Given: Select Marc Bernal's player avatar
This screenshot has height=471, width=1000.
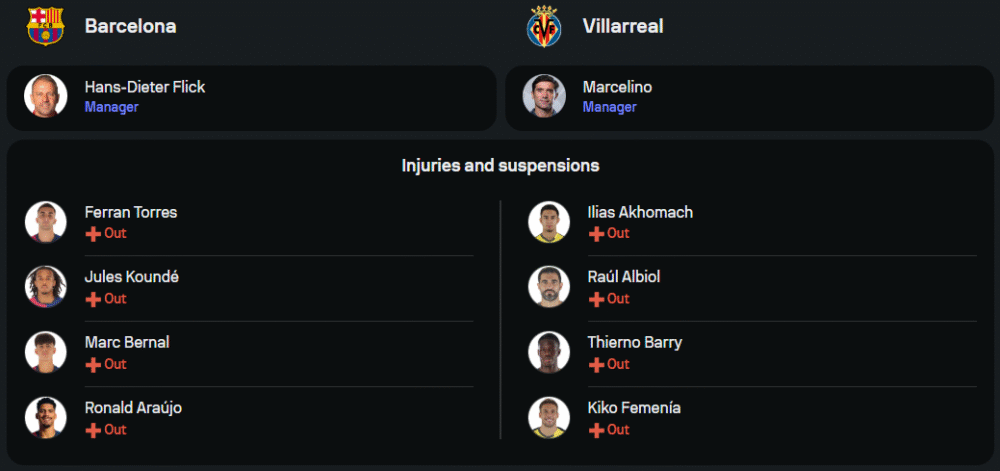Looking at the screenshot, I should pyautogui.click(x=45, y=352).
